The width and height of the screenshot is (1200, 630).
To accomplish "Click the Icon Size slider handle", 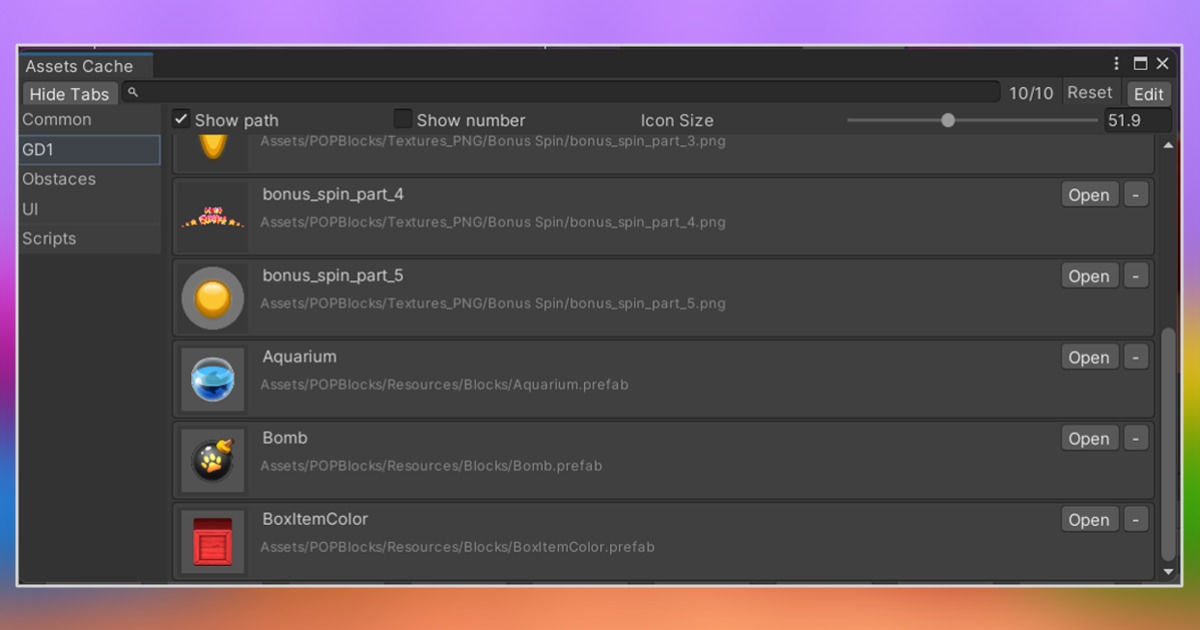I will tap(948, 120).
